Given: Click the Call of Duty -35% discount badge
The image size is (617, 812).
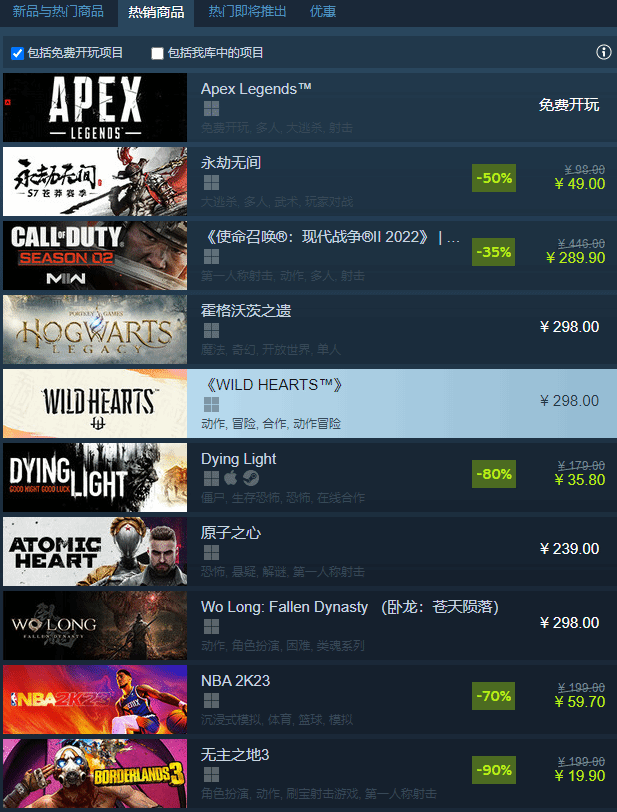Looking at the screenshot, I should [494, 252].
